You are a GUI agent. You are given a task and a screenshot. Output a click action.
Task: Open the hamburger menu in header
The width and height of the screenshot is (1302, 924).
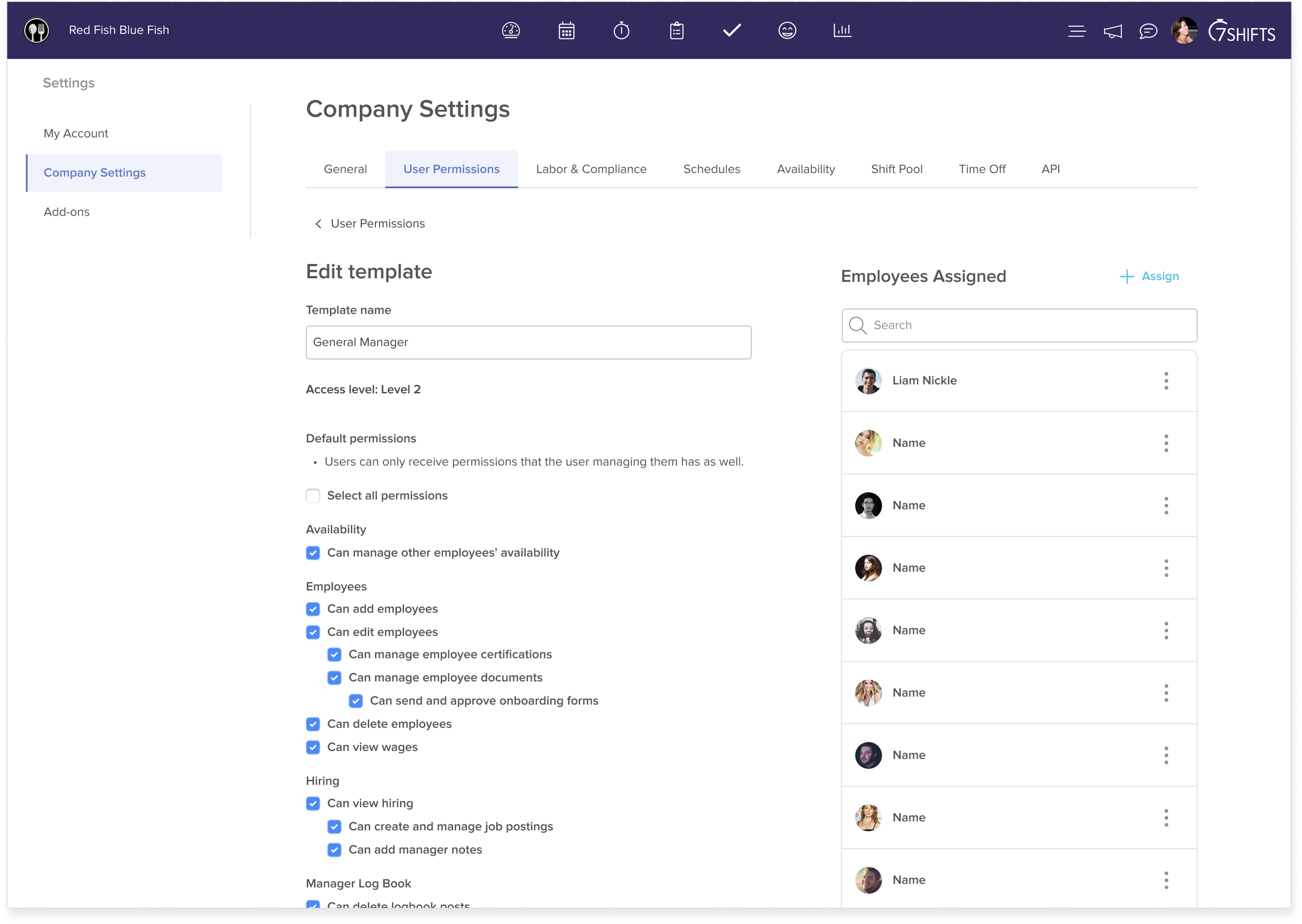click(1076, 31)
